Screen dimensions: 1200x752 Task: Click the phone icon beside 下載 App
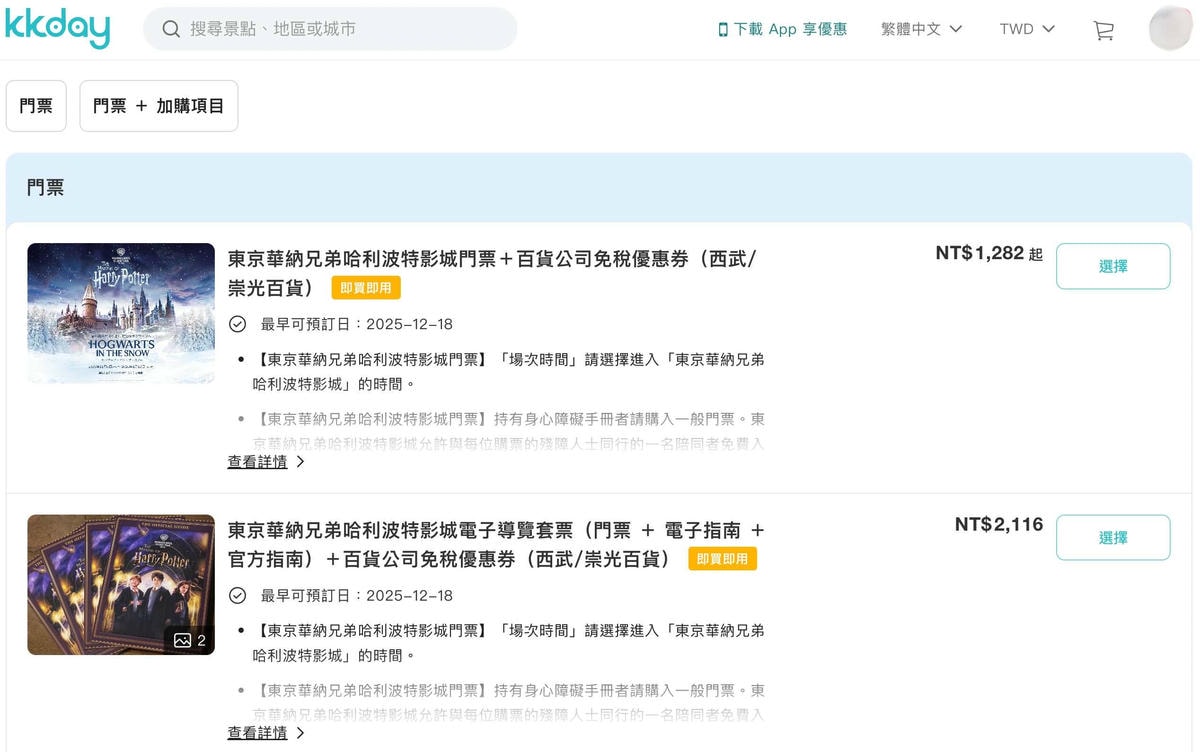click(723, 30)
